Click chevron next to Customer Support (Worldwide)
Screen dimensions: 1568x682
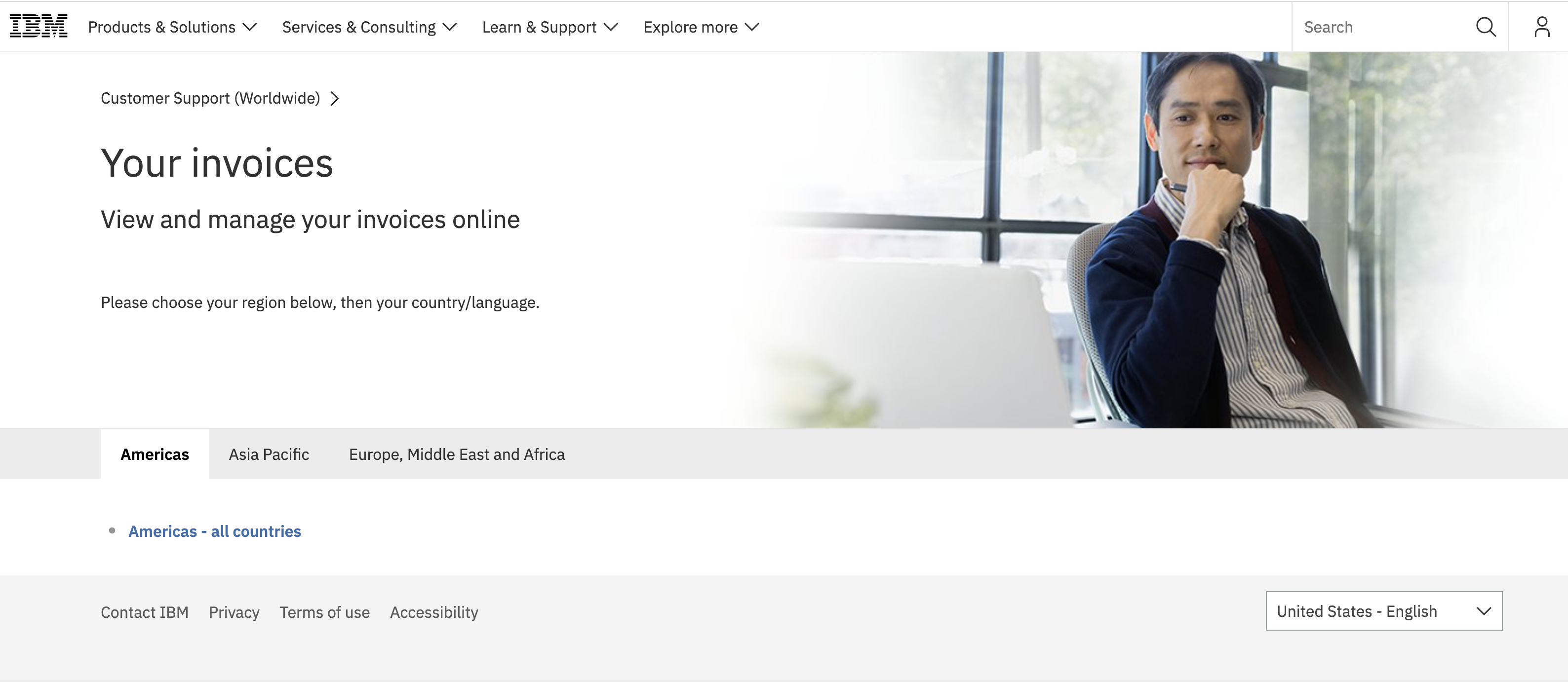point(334,99)
